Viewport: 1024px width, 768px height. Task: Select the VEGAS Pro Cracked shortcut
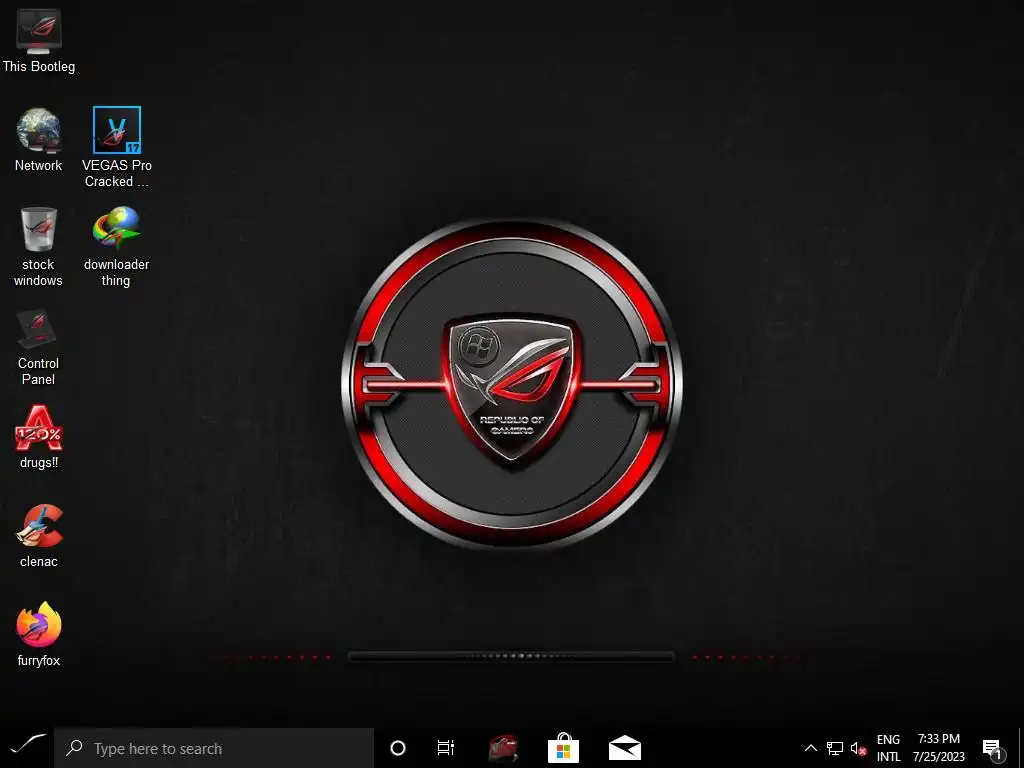[117, 147]
